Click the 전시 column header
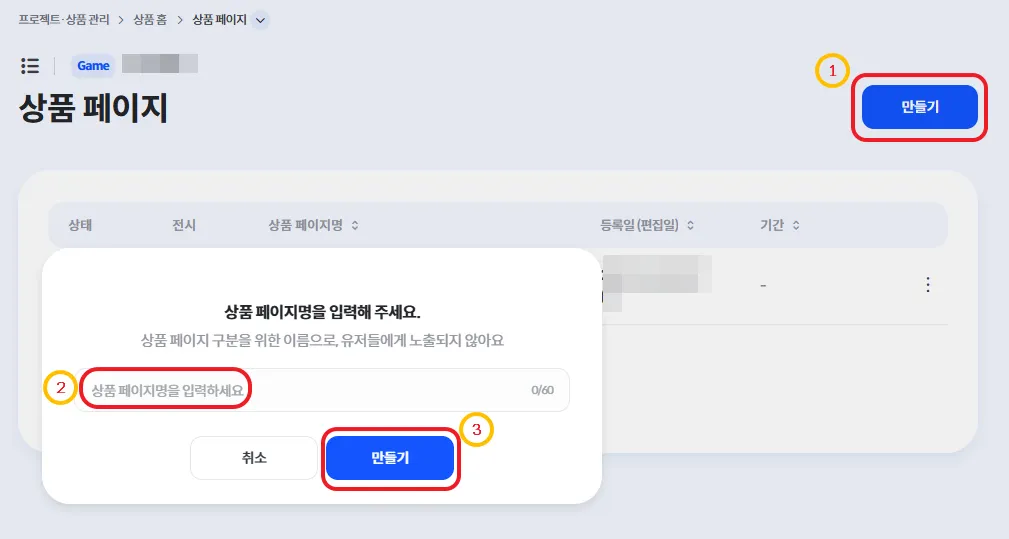 (x=184, y=226)
